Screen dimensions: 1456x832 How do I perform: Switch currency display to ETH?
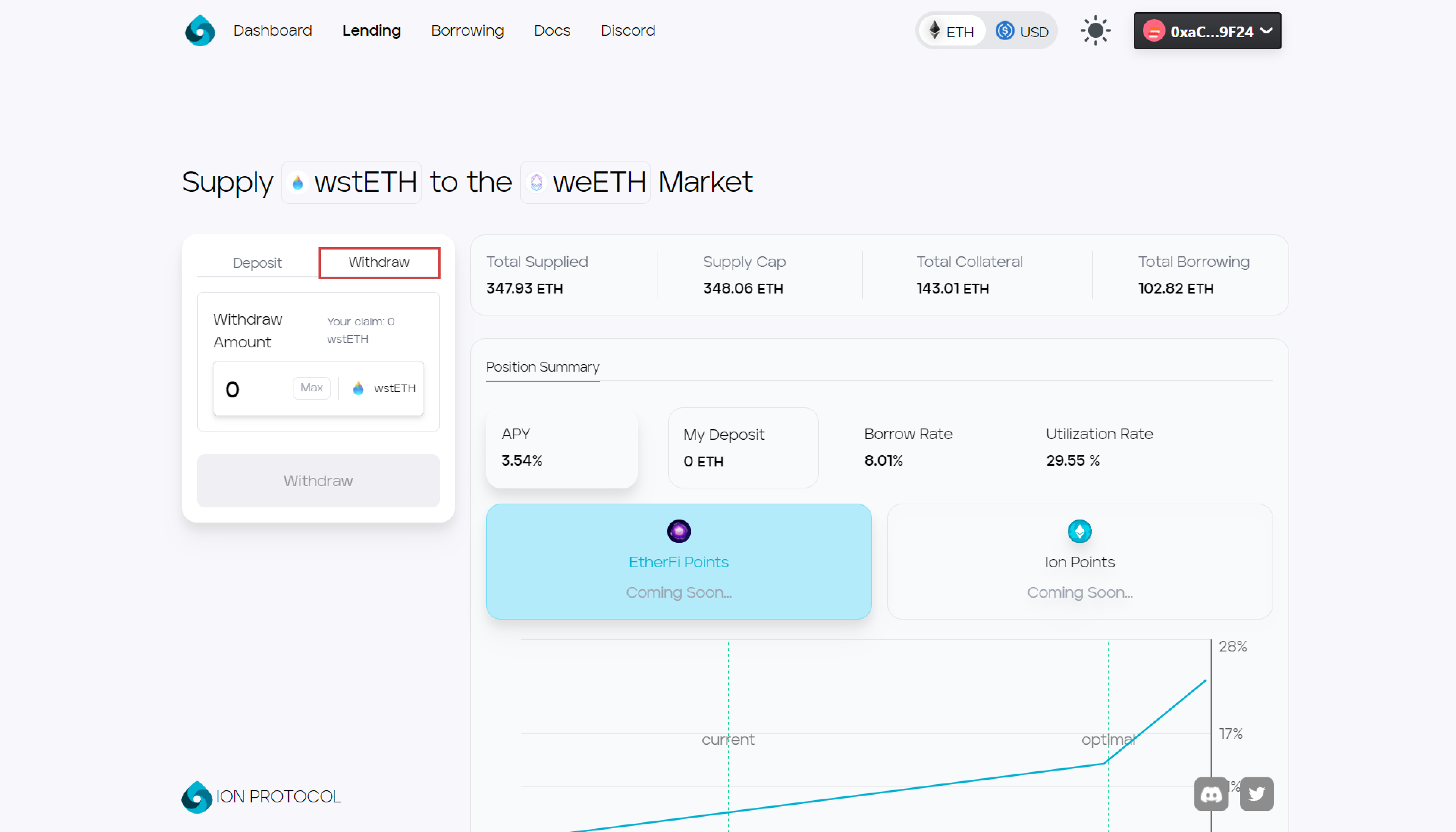[952, 31]
